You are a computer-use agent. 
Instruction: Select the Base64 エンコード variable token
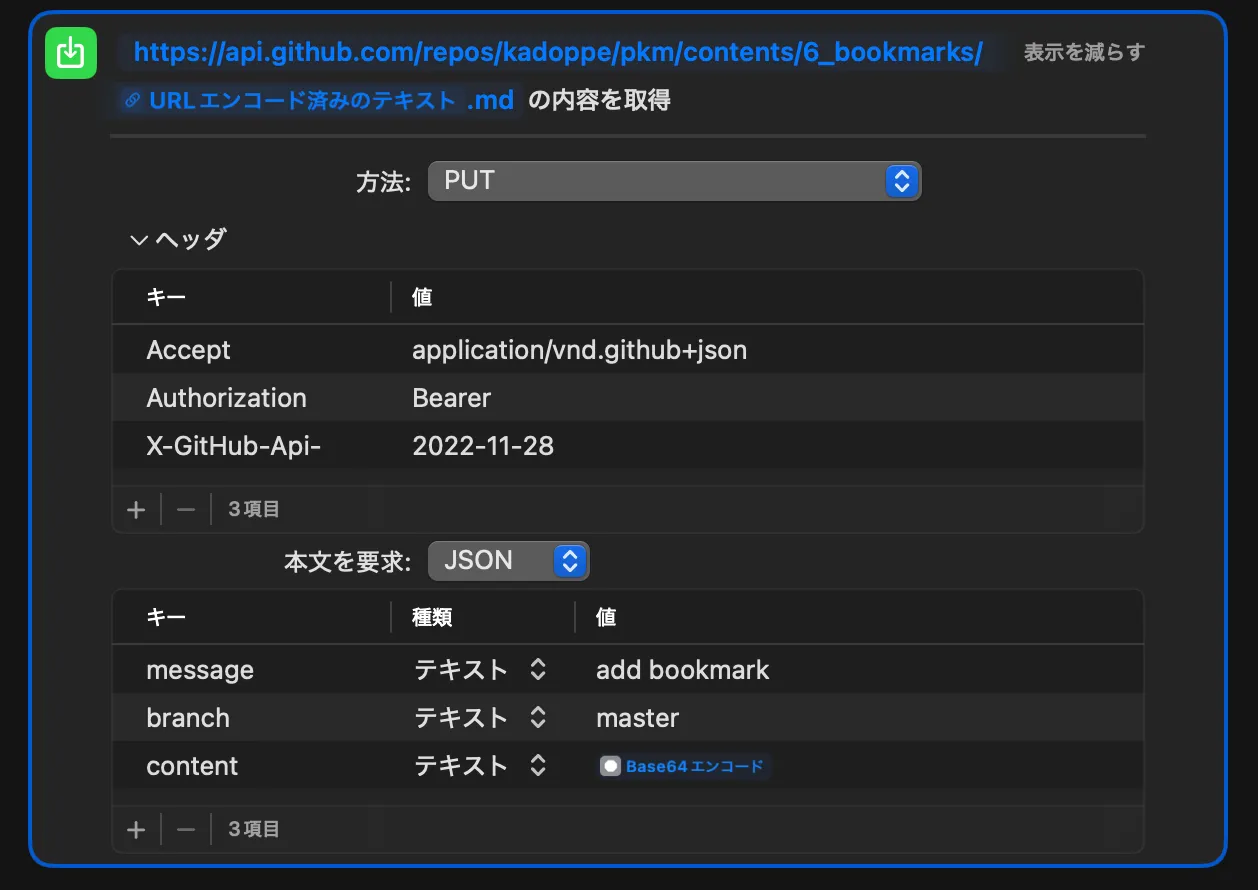684,766
